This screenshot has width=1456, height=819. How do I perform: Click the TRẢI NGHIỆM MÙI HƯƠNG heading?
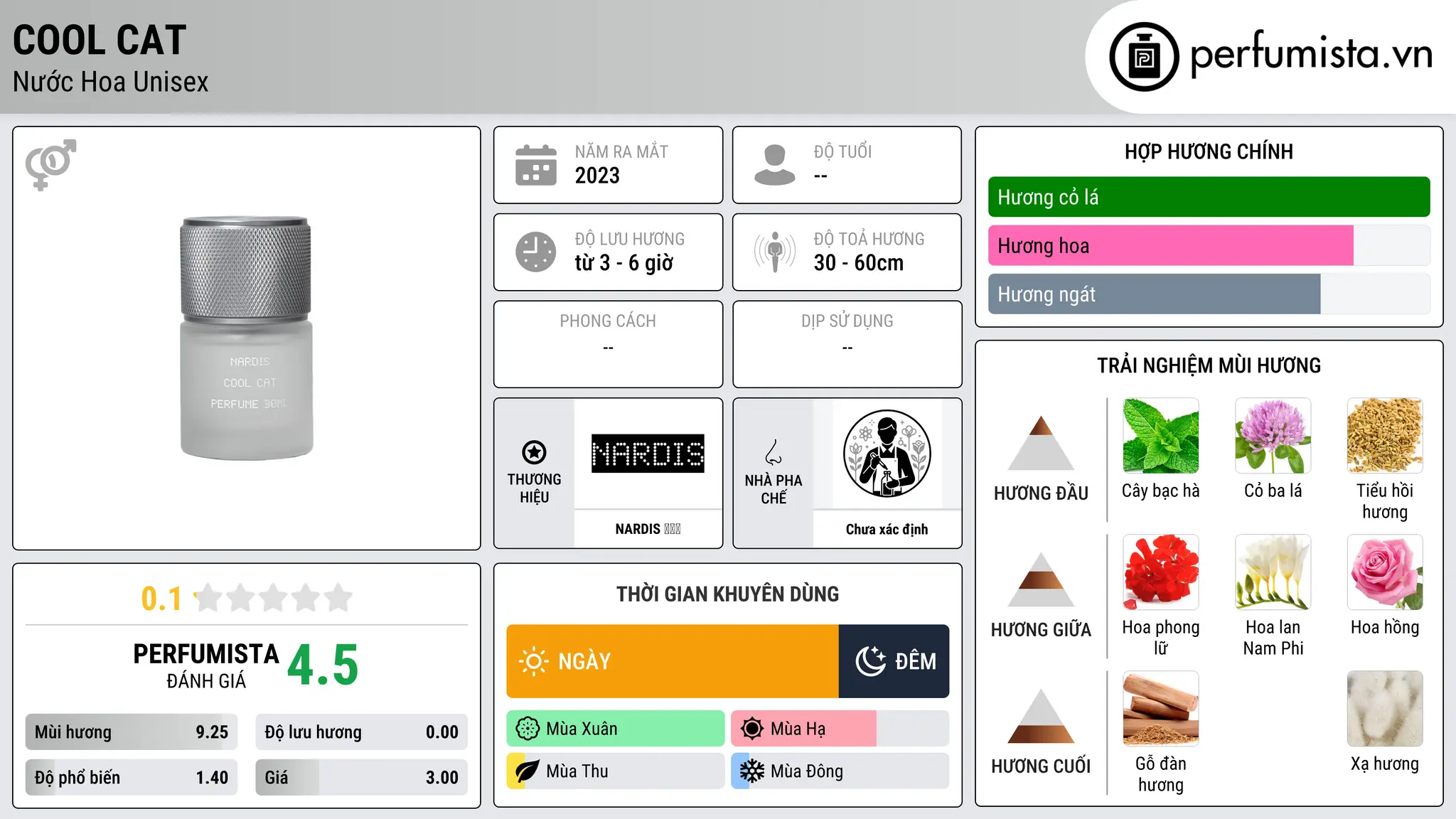click(x=1209, y=365)
